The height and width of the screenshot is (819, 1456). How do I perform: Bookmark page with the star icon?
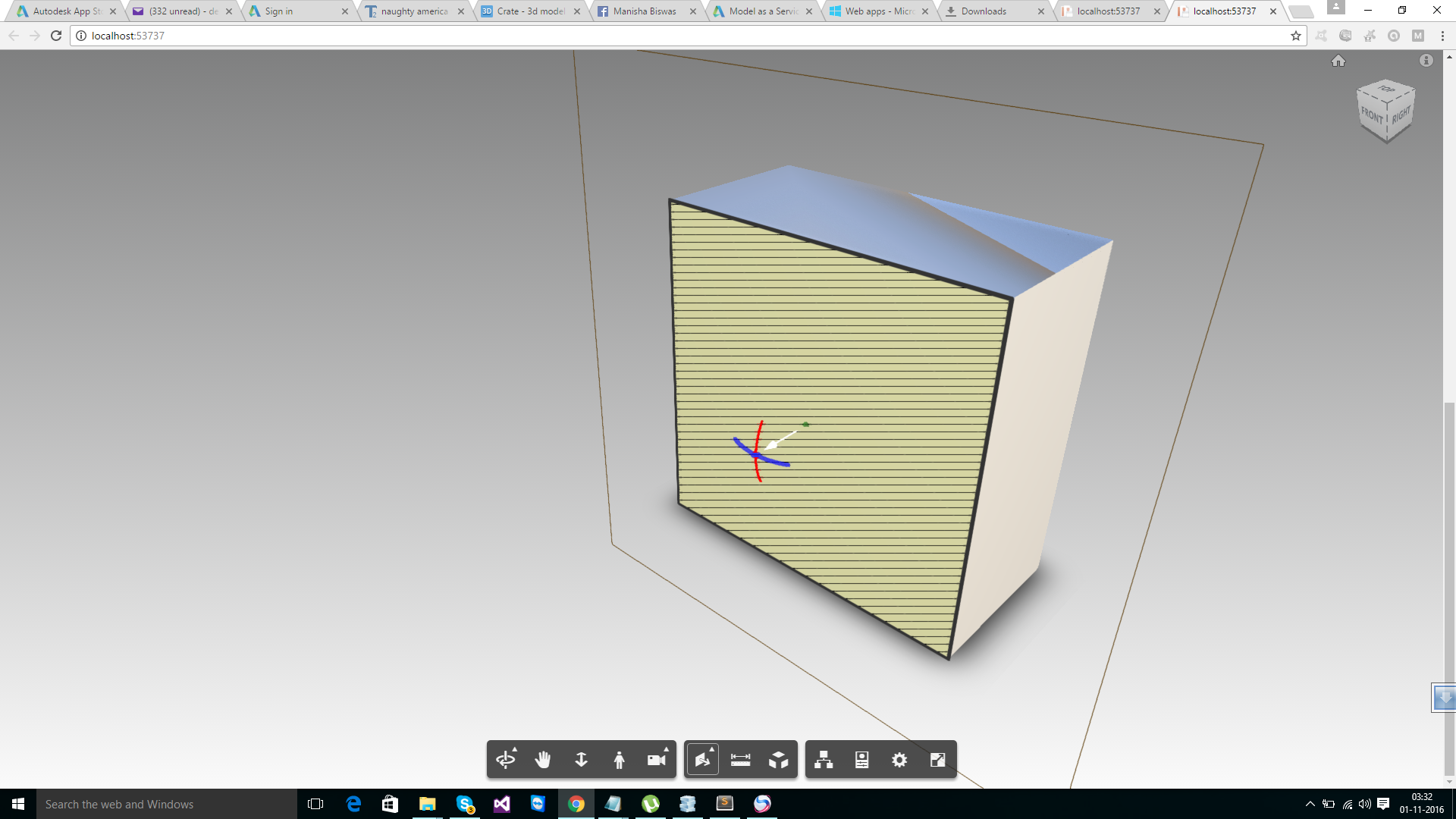[1296, 36]
